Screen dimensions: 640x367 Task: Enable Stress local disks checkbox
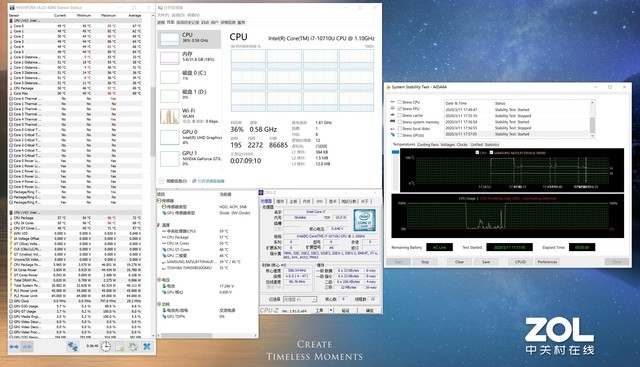(400, 128)
